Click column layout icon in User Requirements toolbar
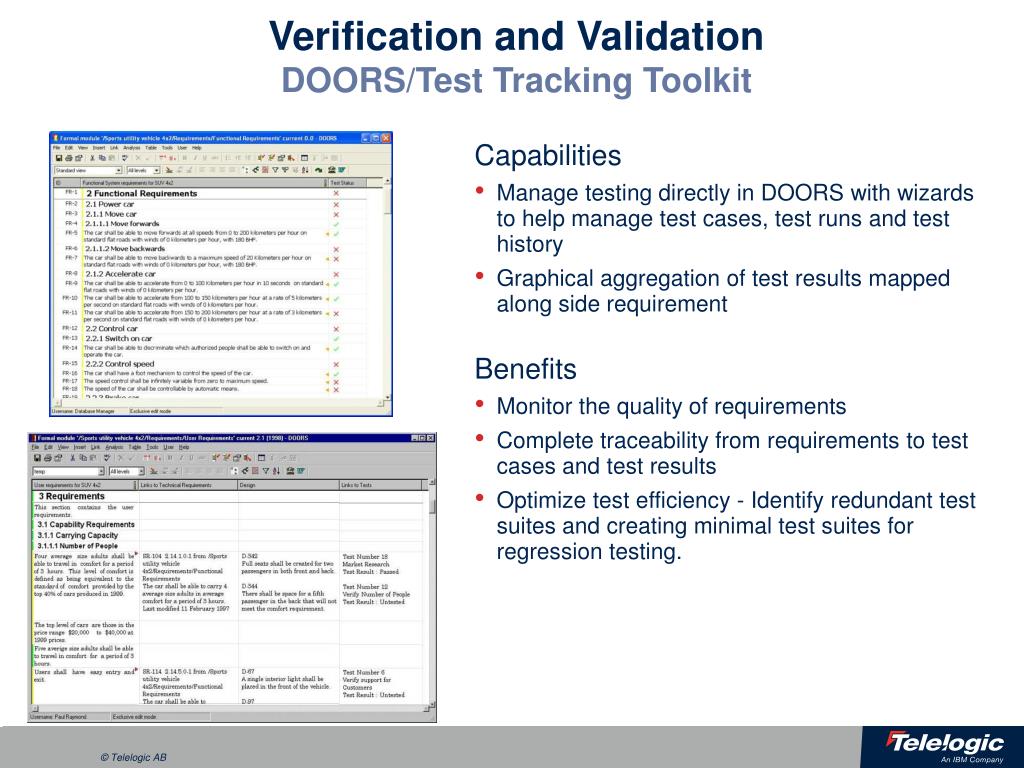The width and height of the screenshot is (1024, 768). click(x=261, y=458)
